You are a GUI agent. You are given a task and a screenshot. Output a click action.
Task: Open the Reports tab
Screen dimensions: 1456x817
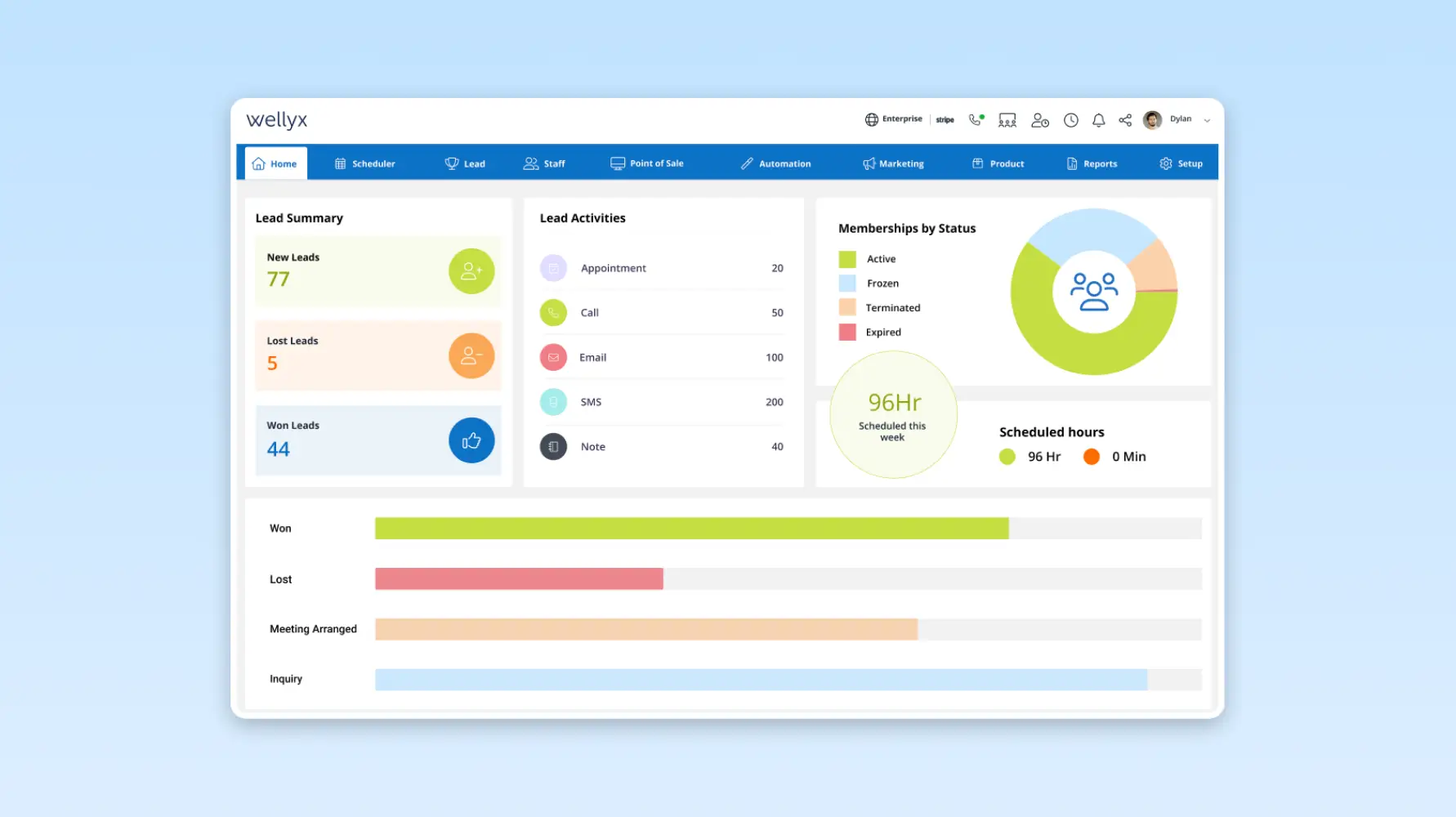(1092, 163)
